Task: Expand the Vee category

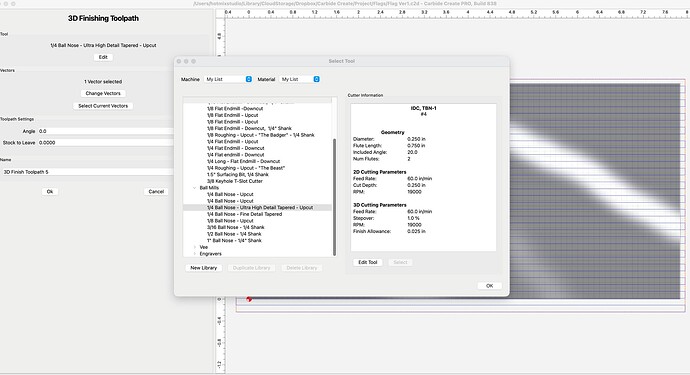Action: point(195,247)
